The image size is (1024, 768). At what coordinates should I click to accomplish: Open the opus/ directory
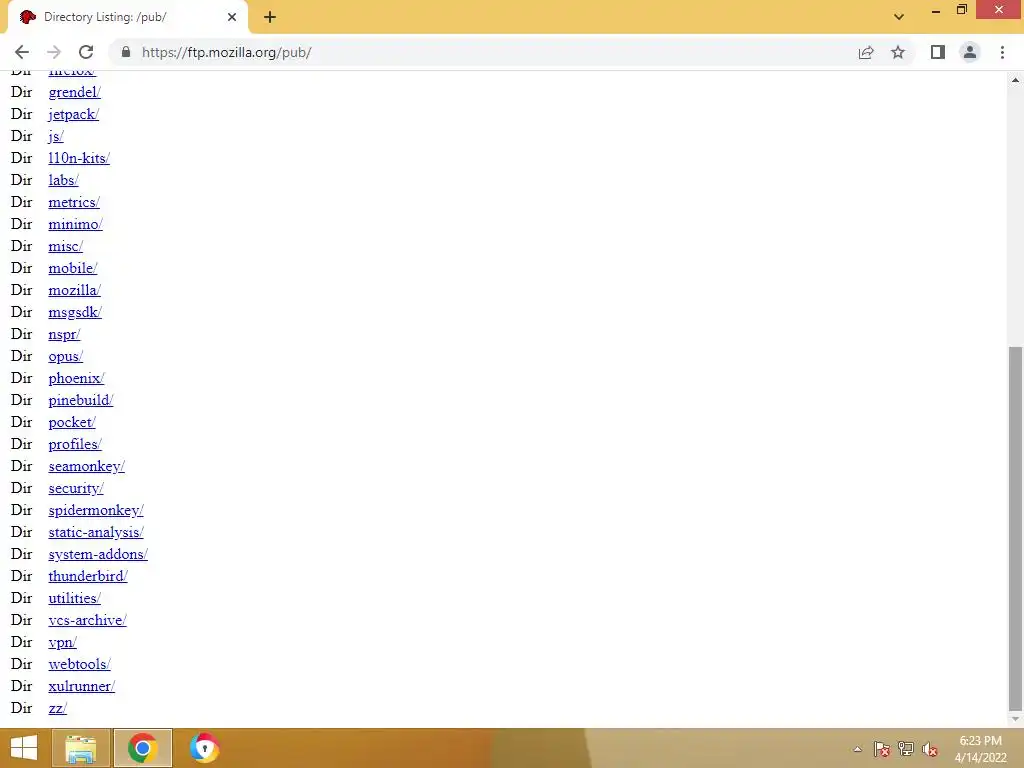(65, 356)
